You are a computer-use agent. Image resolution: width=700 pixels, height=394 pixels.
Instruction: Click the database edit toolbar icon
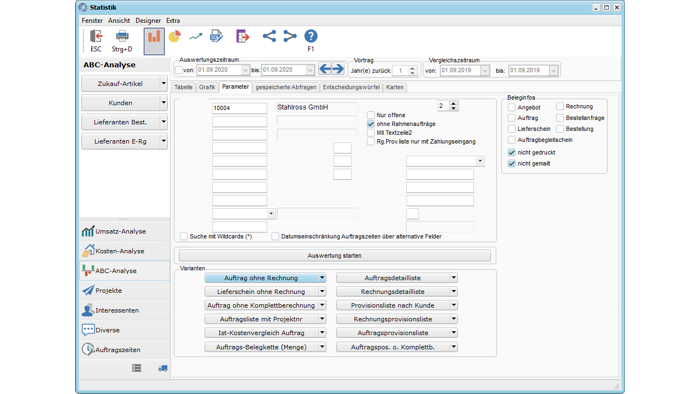point(217,36)
